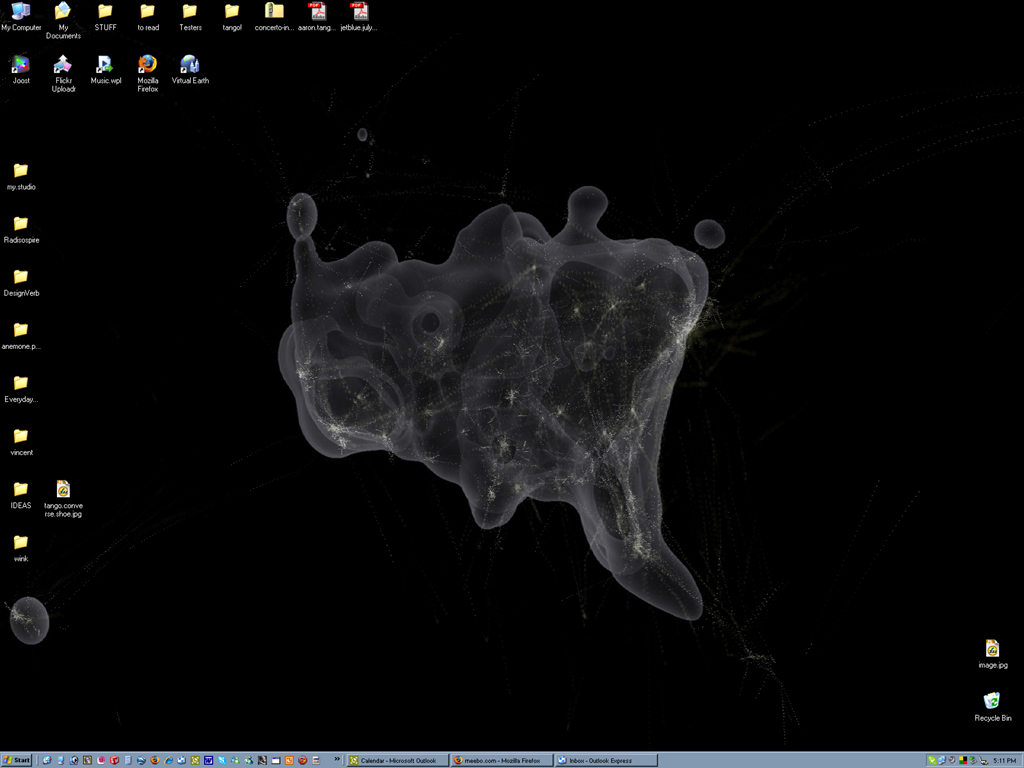Open the Recycle Bin
The width and height of the screenshot is (1024, 768).
pos(993,707)
